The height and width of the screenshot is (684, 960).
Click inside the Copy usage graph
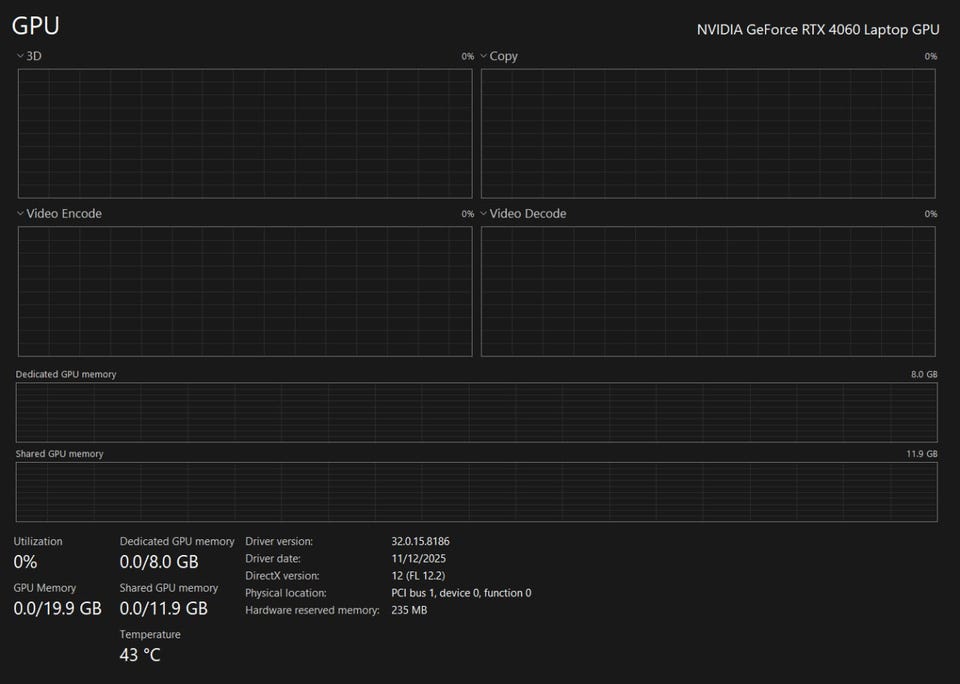[x=708, y=133]
